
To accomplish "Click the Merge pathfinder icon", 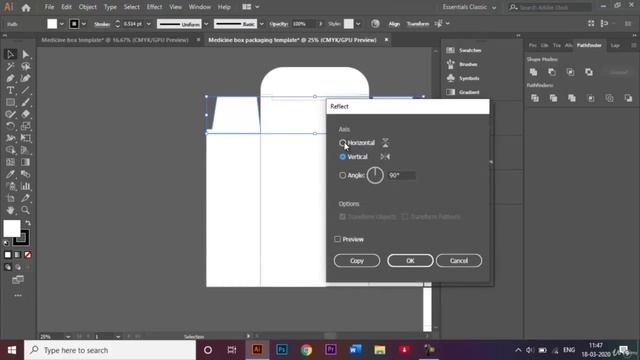I will [572, 98].
